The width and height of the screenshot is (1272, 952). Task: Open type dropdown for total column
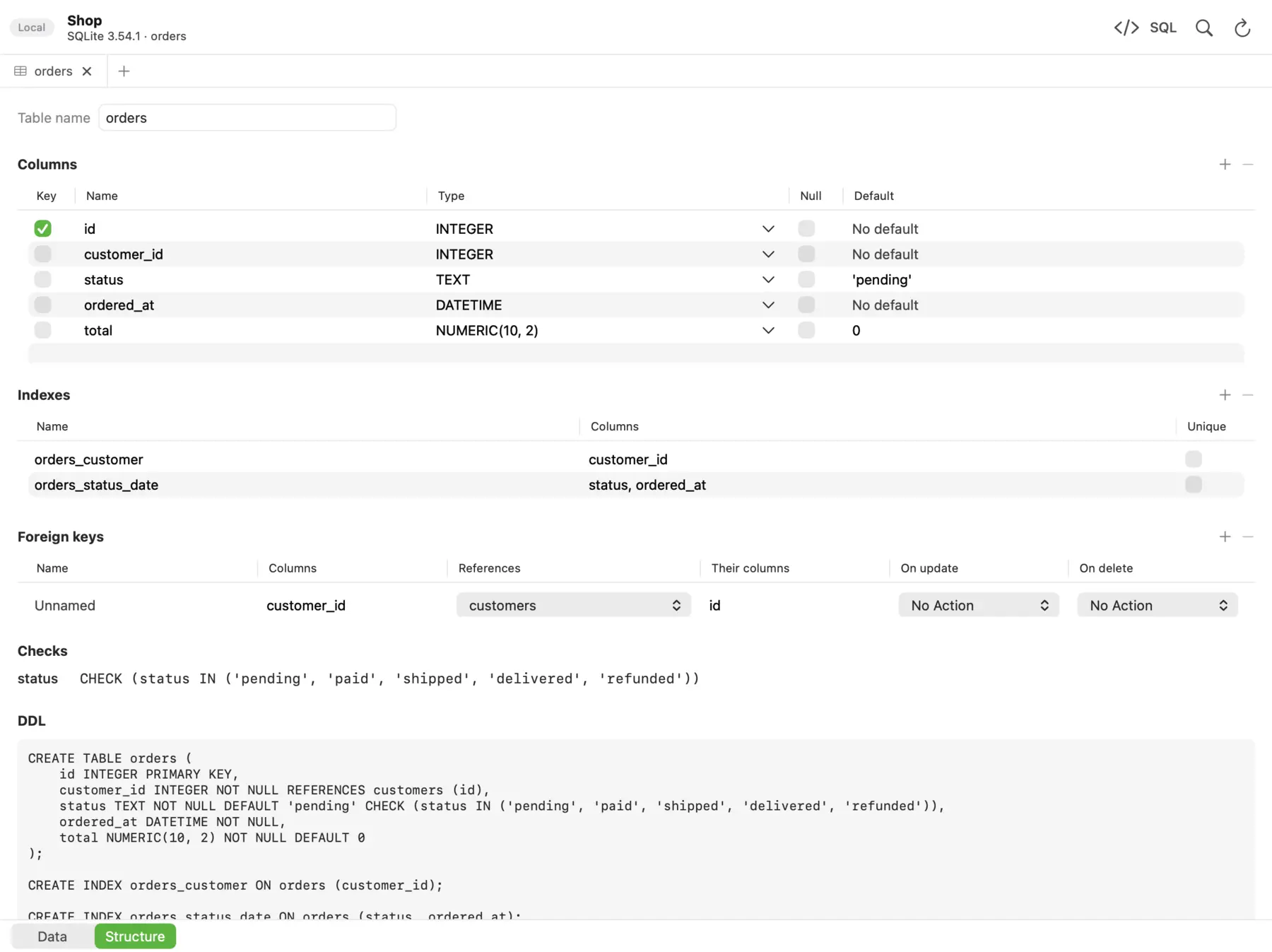(x=768, y=331)
